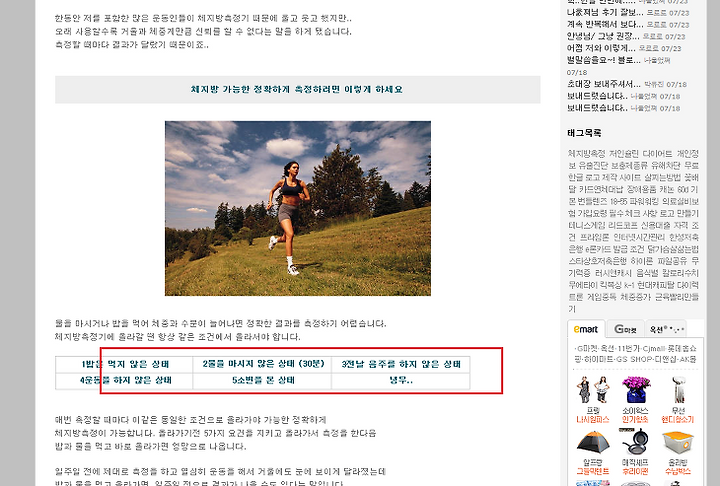
Task: Click the handheld vacuum cleaner product image
Action: pyautogui.click(x=677, y=390)
